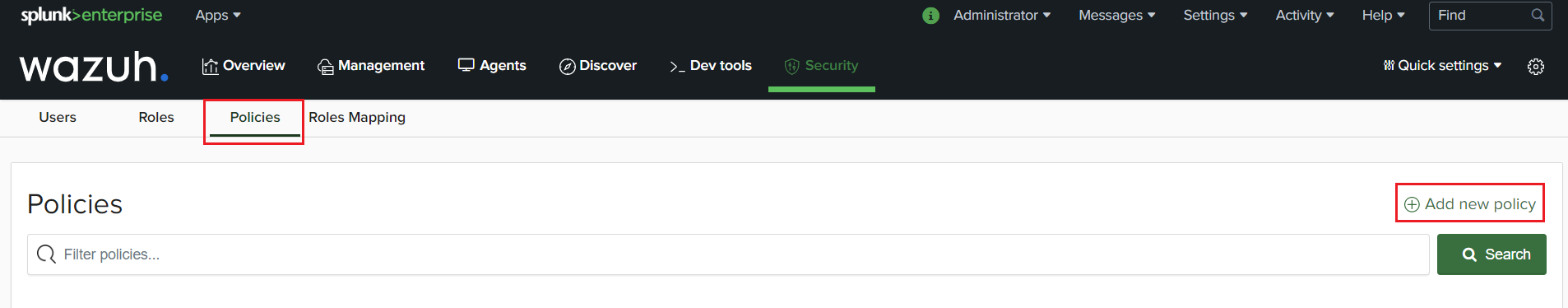Switch to the Roles Mapping tab
This screenshot has width=1568, height=308.
tap(357, 117)
